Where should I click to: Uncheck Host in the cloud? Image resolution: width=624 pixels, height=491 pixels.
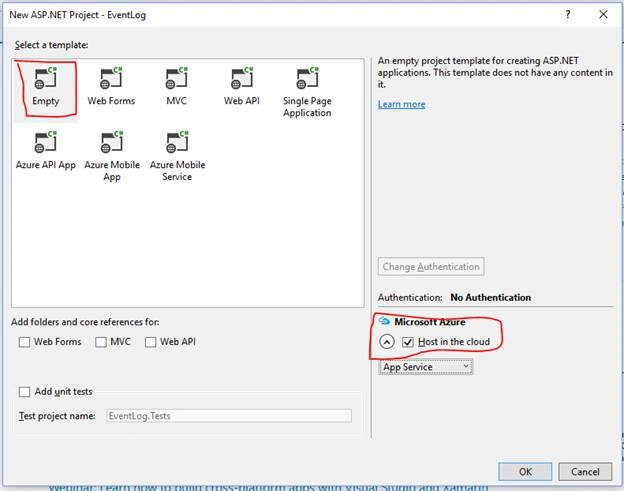pyautogui.click(x=408, y=342)
